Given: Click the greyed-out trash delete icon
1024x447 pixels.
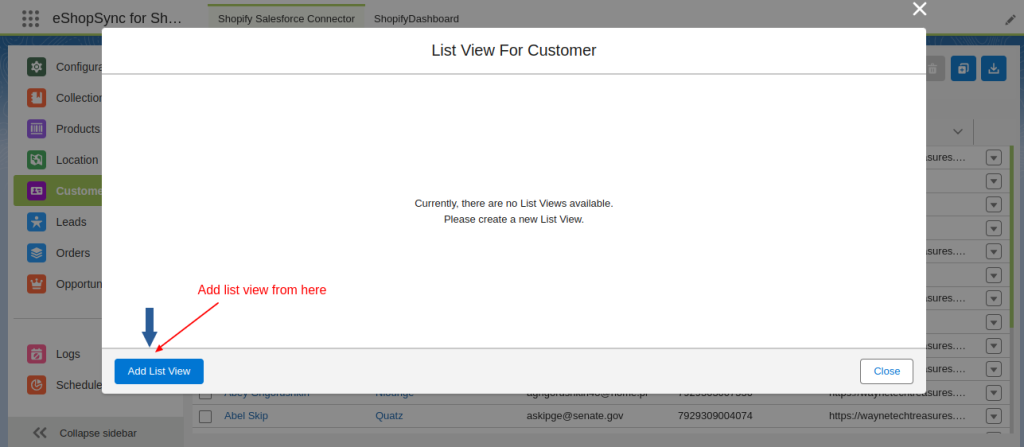Looking at the screenshot, I should tap(933, 68).
